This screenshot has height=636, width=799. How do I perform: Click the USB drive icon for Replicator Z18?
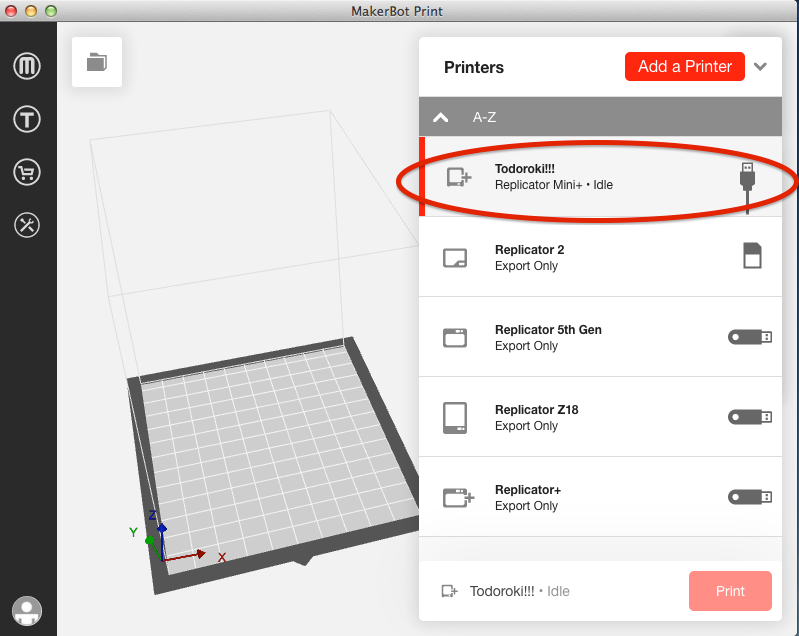coord(749,416)
